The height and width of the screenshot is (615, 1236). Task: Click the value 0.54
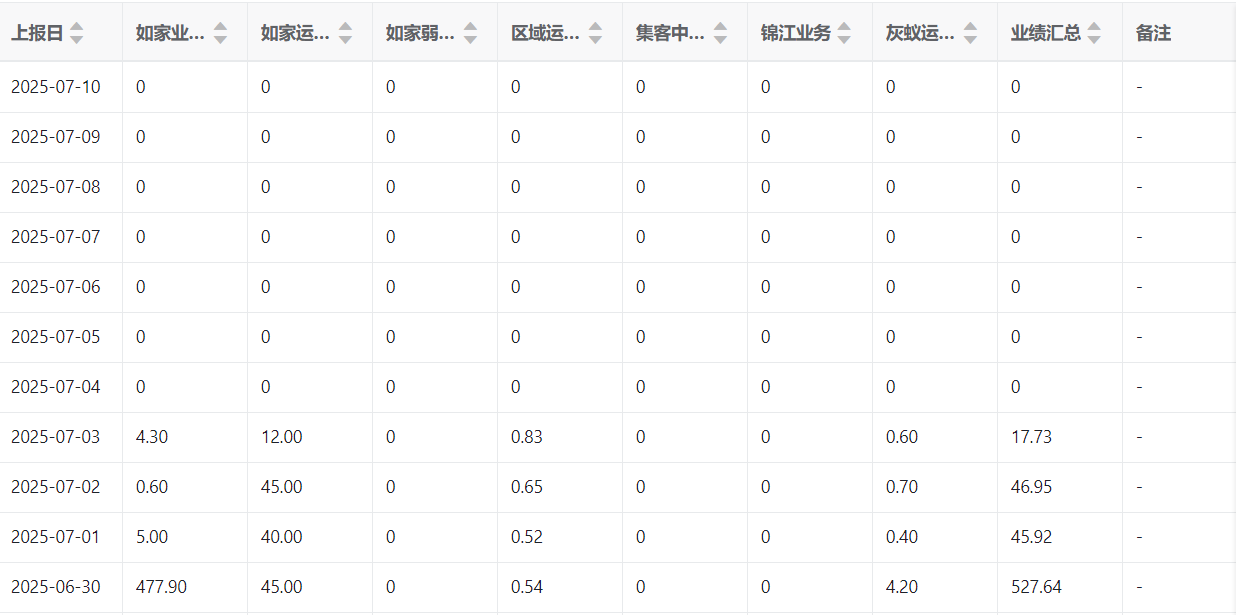point(527,587)
